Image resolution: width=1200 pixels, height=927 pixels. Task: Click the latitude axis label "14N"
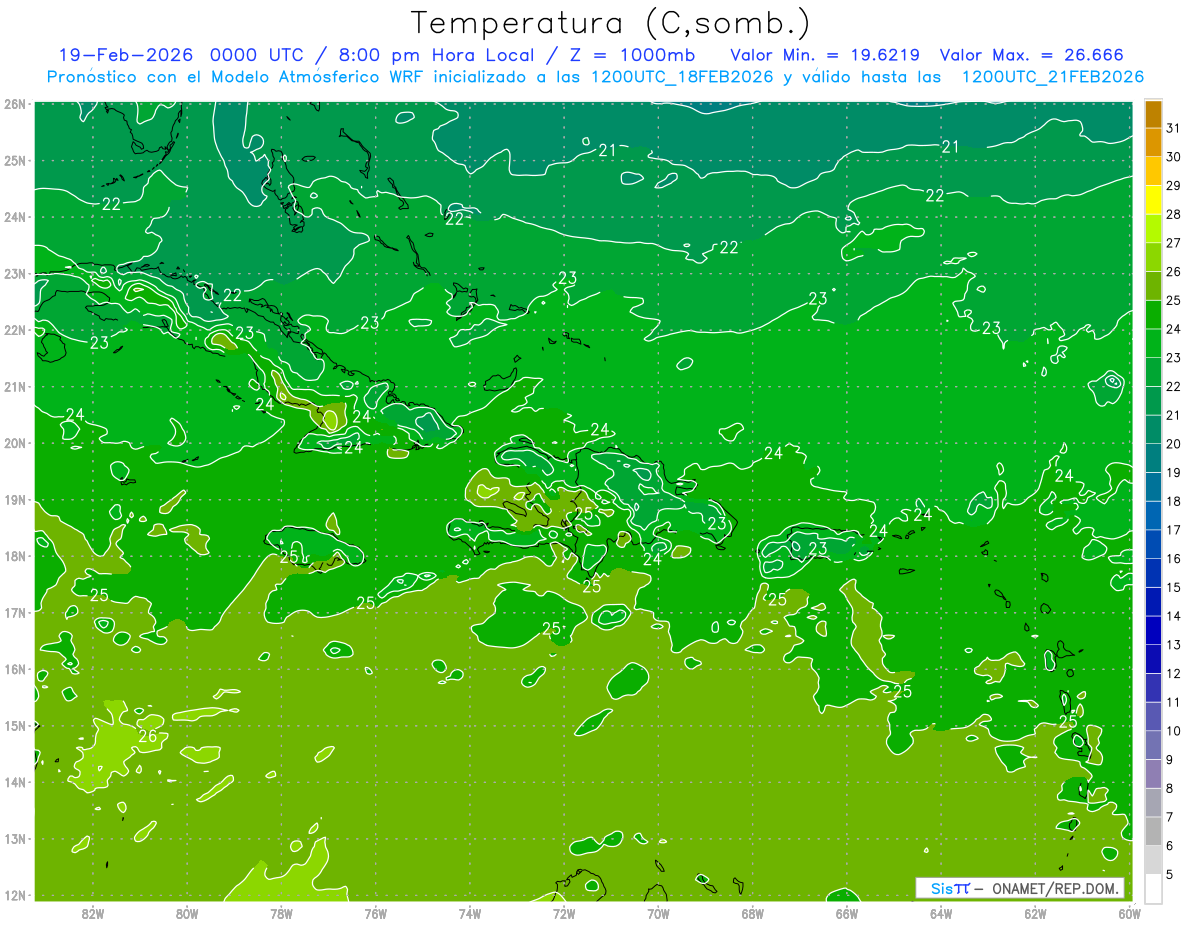(x=15, y=782)
